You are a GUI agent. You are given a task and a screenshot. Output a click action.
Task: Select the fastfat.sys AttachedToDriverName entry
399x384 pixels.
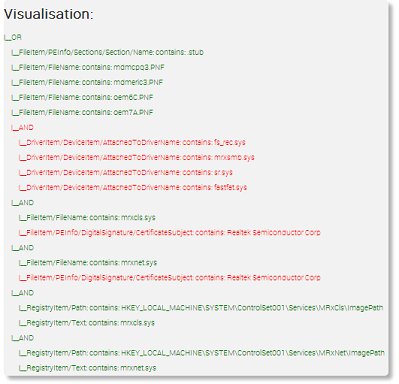pos(133,187)
